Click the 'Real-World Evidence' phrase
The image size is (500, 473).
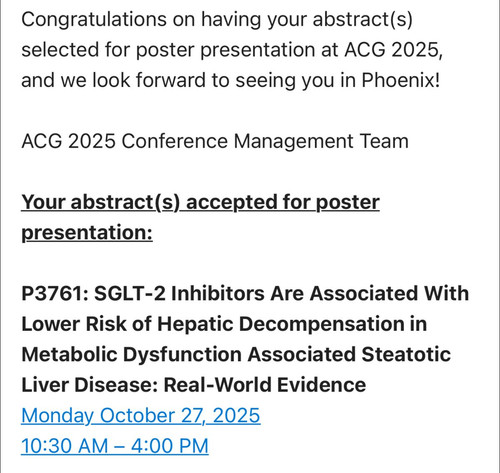tap(265, 385)
